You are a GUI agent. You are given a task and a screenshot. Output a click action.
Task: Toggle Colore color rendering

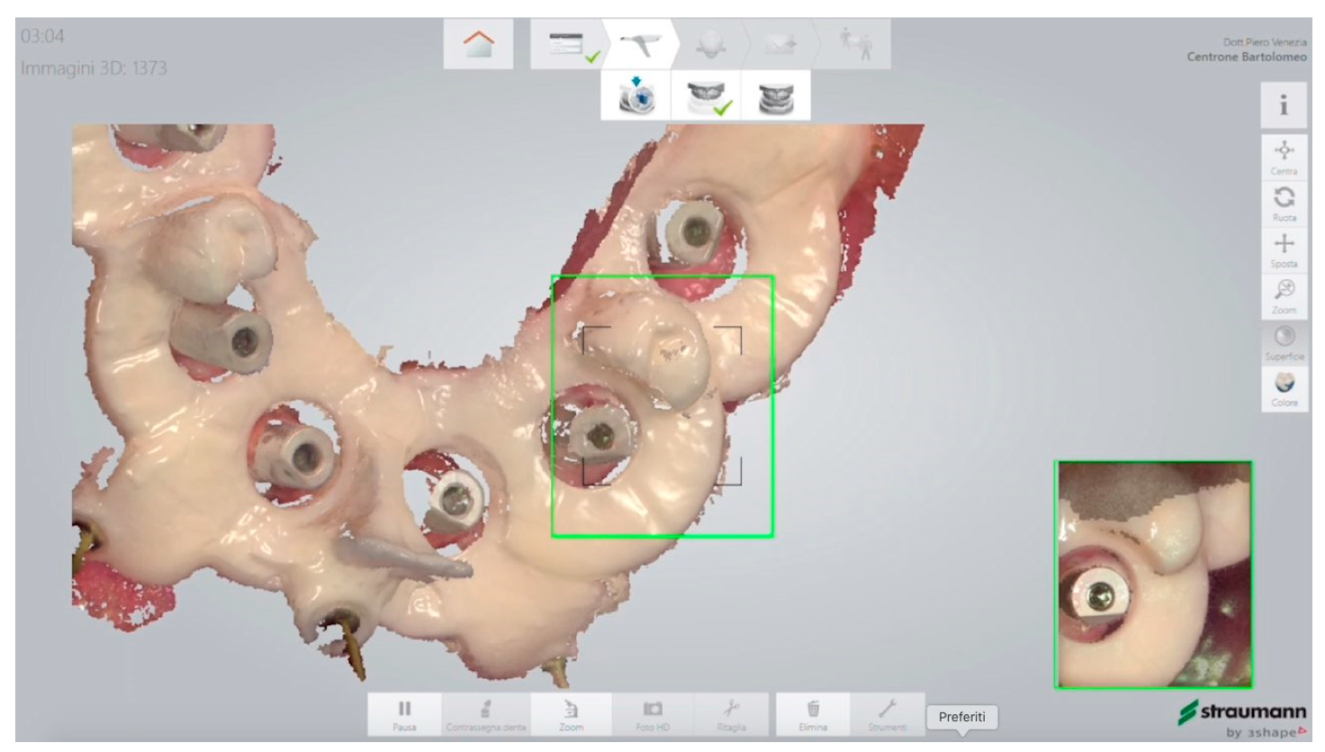[x=1283, y=388]
